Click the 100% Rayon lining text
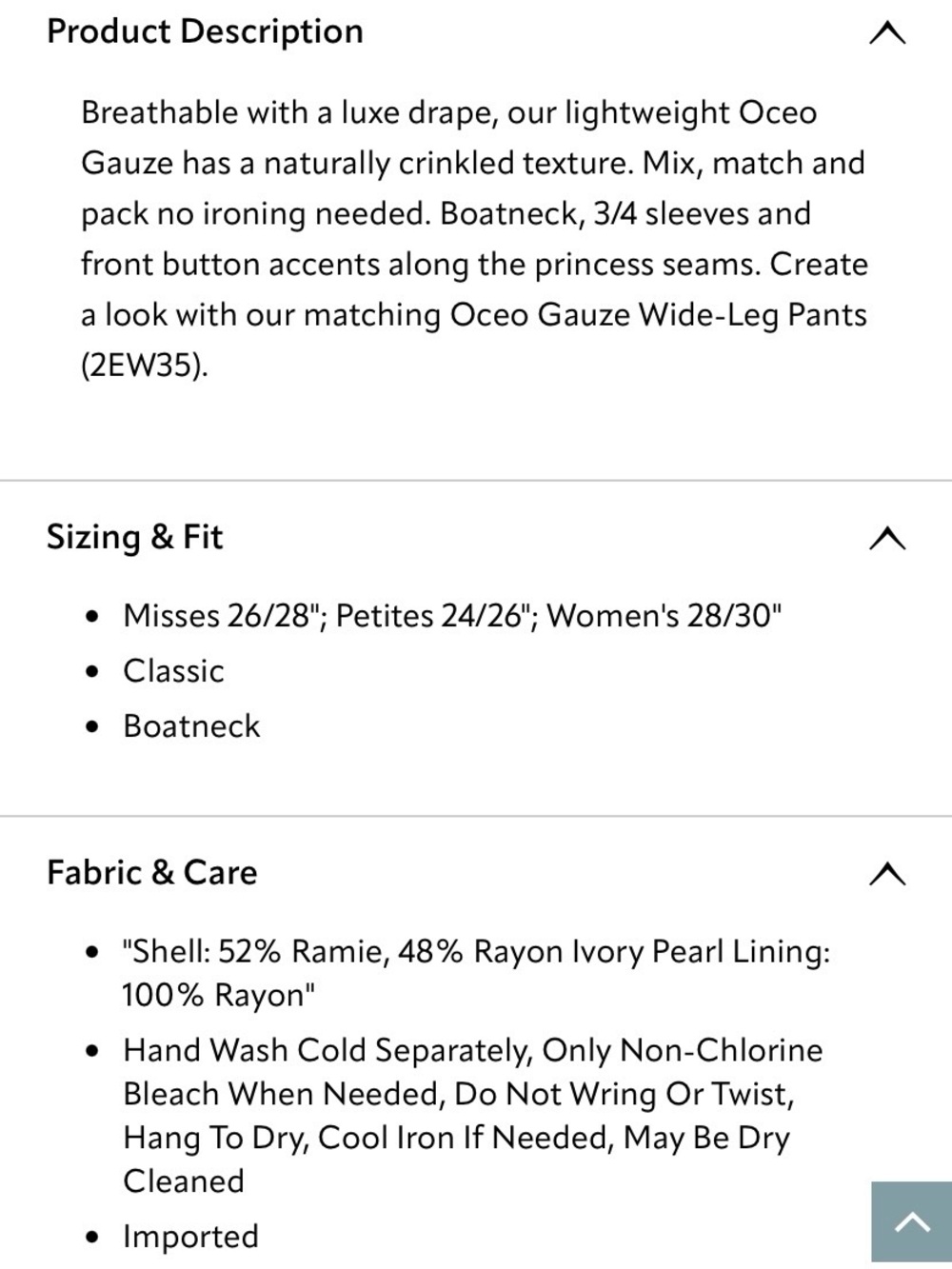The height and width of the screenshot is (1269, 952). point(218,996)
